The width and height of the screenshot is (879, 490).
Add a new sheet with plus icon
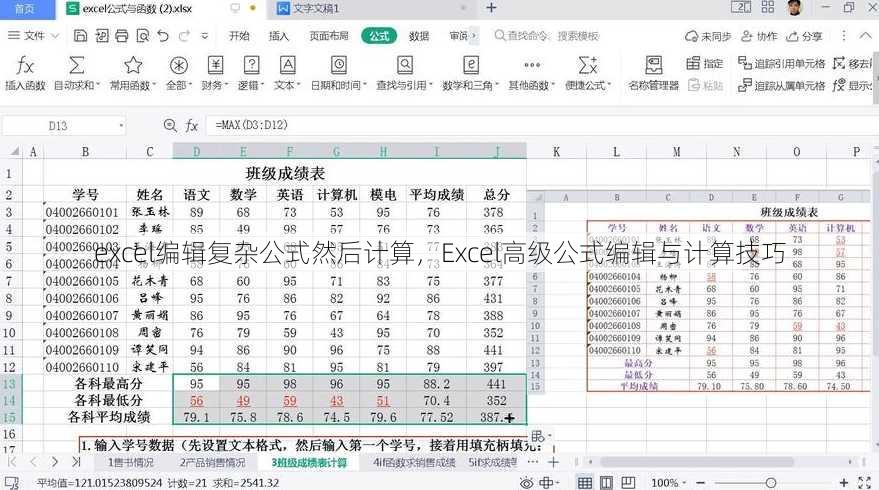point(553,462)
